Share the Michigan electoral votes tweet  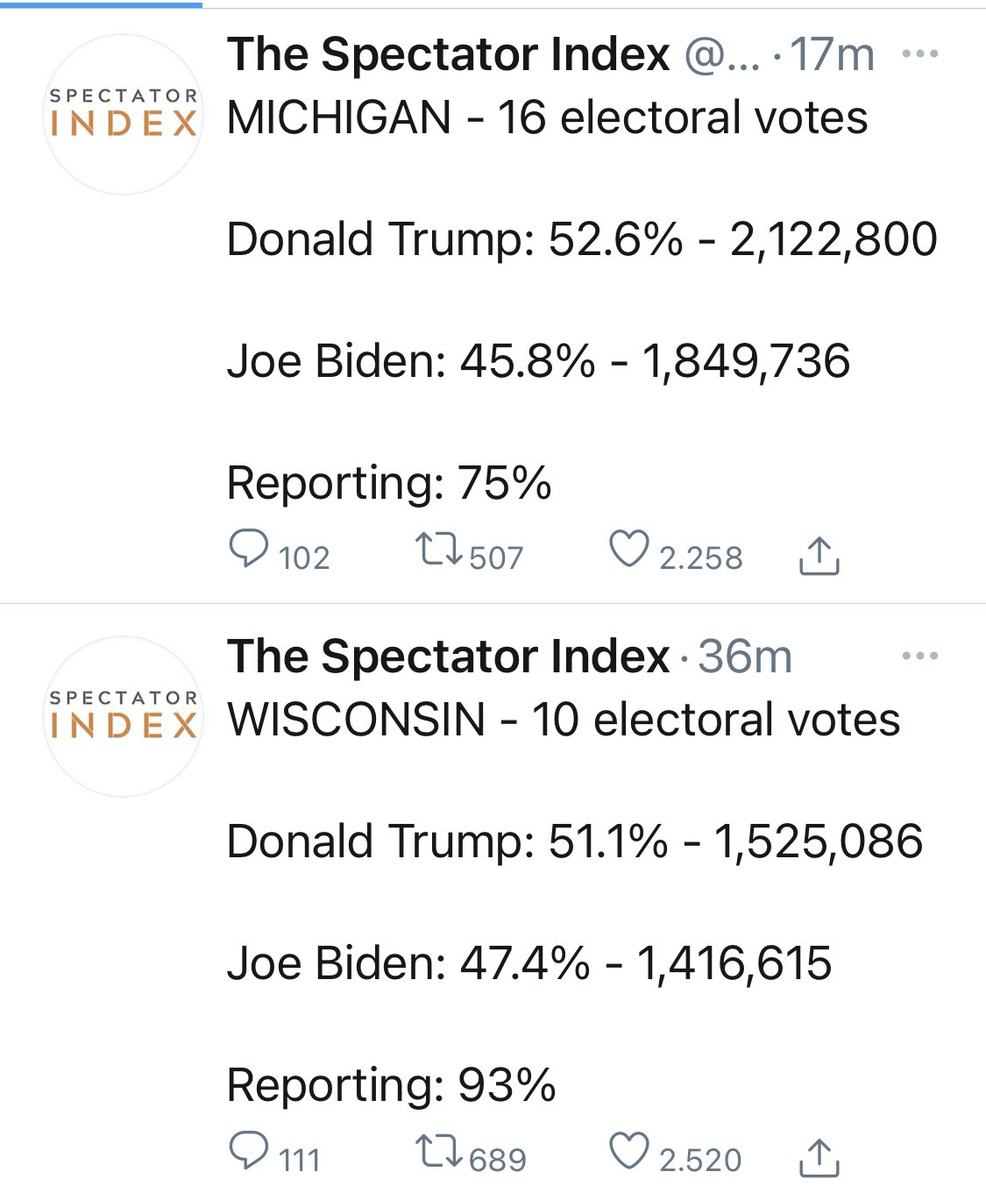(x=819, y=554)
